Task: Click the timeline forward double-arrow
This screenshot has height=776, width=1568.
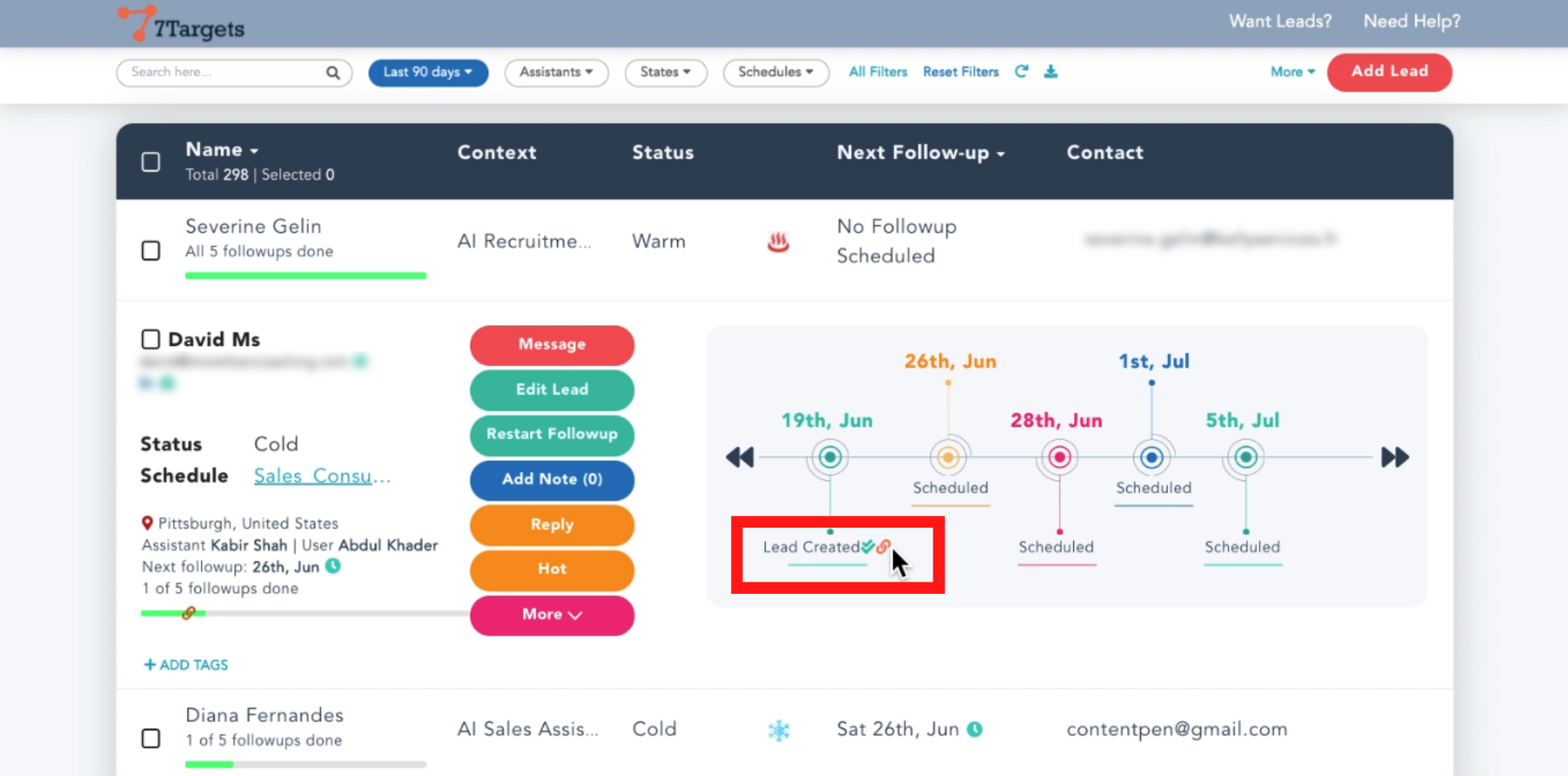Action: [x=1395, y=457]
